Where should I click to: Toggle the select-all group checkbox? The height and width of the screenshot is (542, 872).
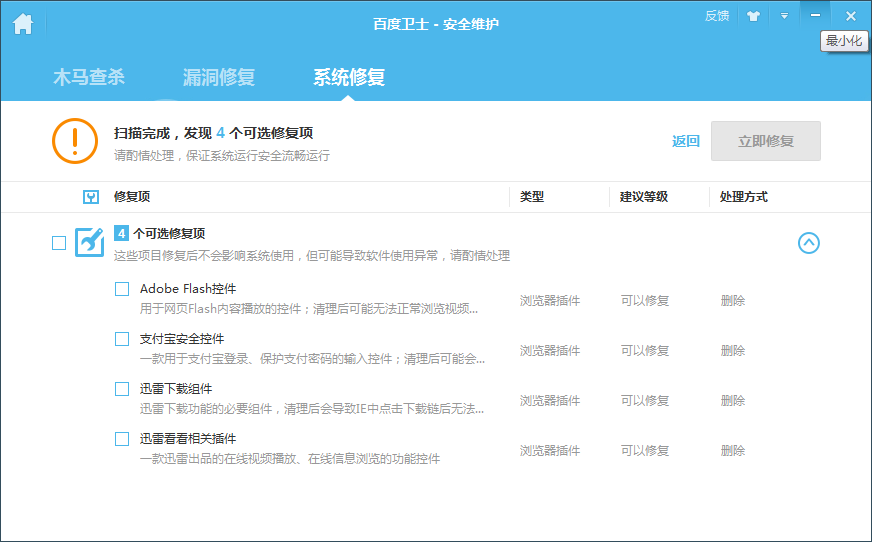(59, 242)
